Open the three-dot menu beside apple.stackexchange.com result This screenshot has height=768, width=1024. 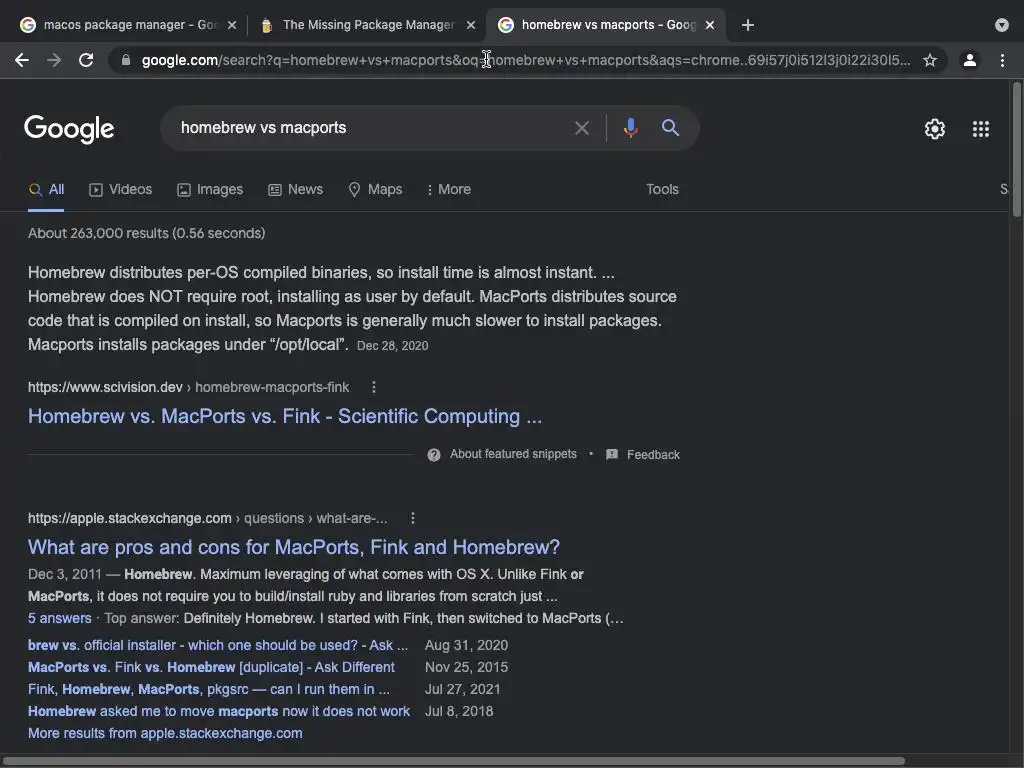pos(412,518)
